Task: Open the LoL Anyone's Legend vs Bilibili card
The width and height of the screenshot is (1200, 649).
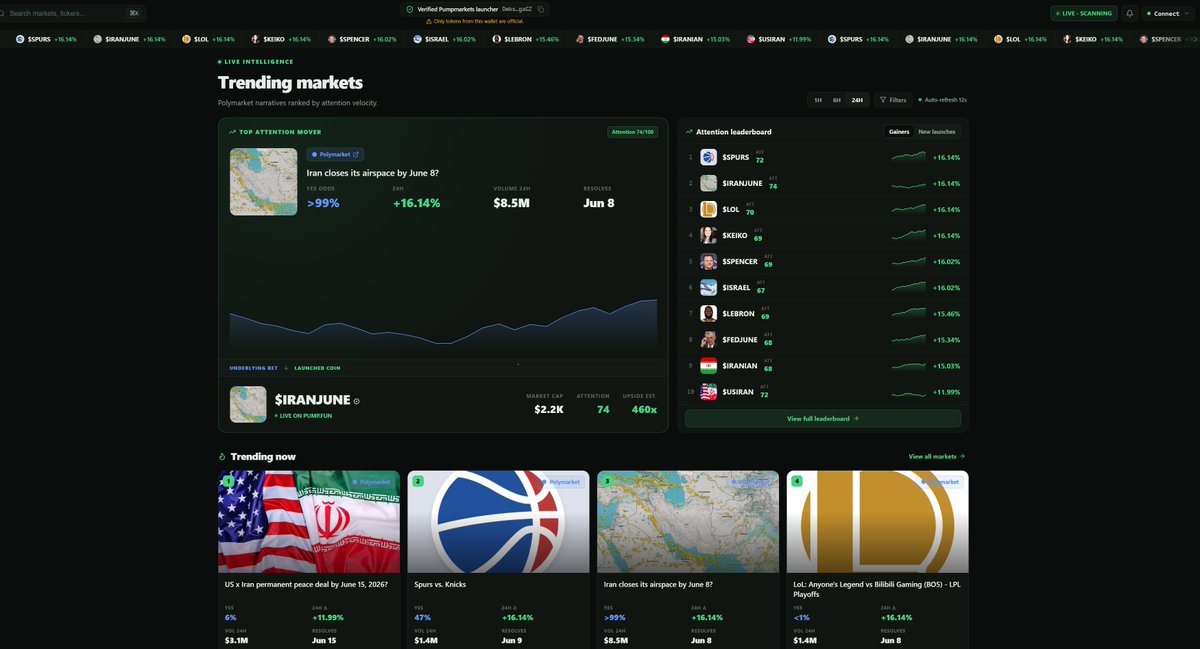Action: [x=878, y=560]
